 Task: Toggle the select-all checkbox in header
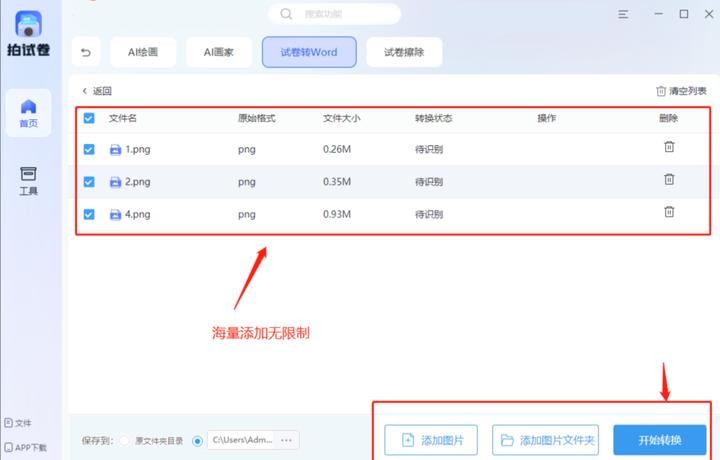[89, 118]
